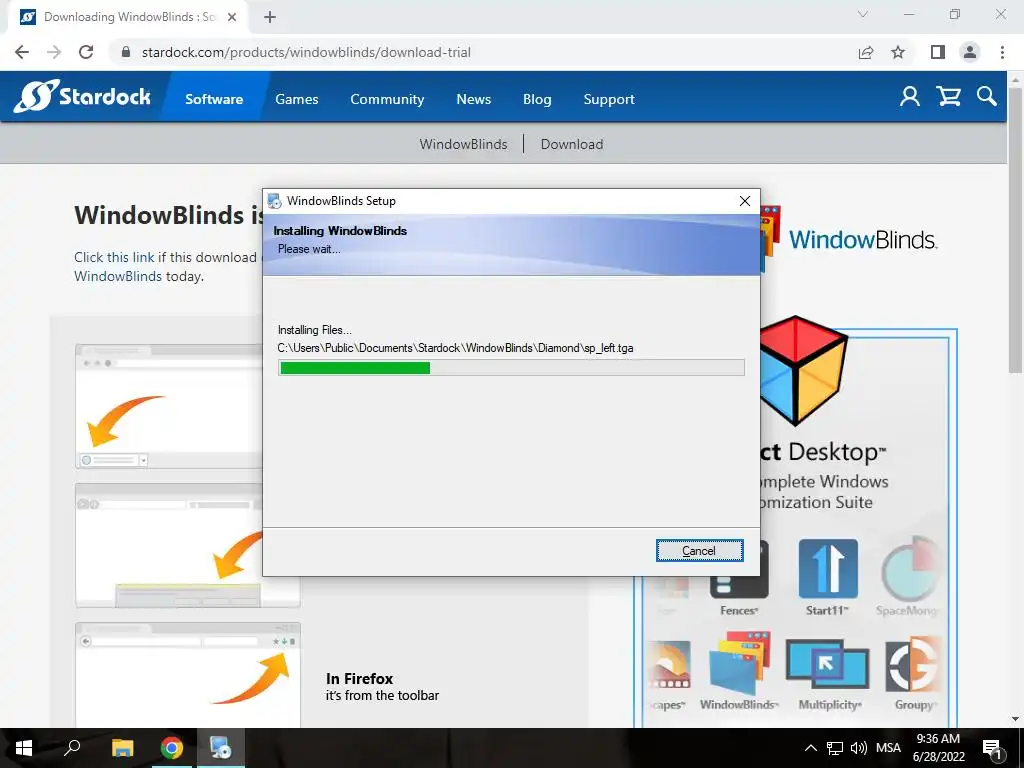Click the first download instruction thumbnail

(170, 406)
